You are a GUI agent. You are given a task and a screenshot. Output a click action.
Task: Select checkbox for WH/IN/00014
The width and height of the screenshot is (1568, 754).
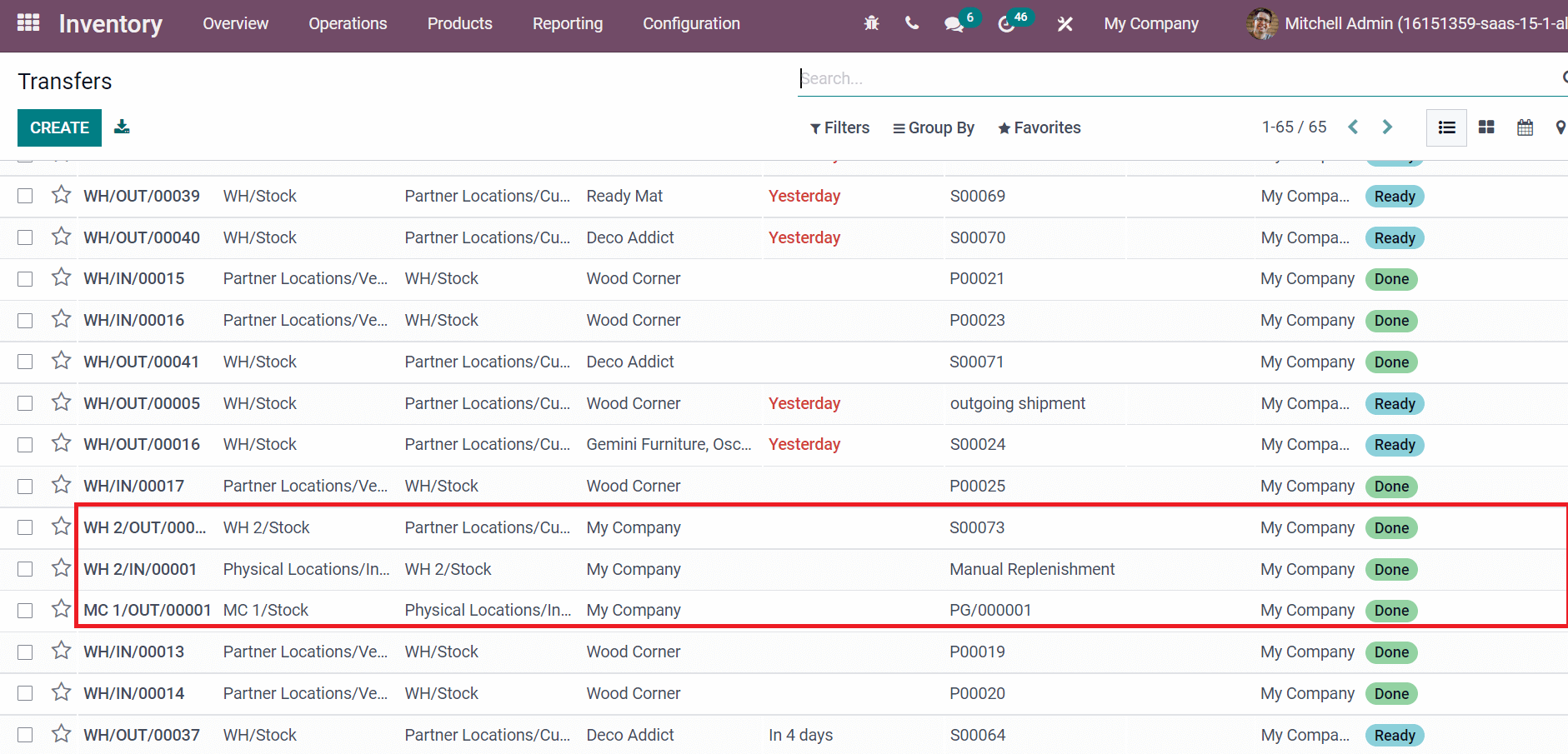25,693
